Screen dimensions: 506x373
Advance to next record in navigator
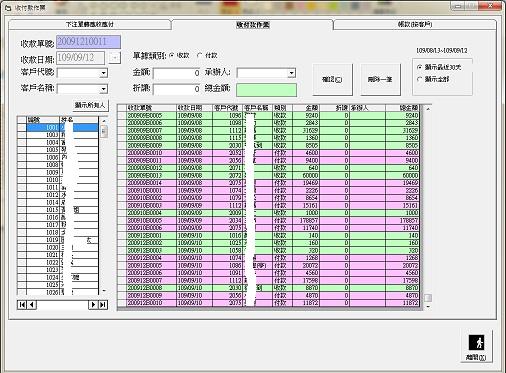(93, 305)
